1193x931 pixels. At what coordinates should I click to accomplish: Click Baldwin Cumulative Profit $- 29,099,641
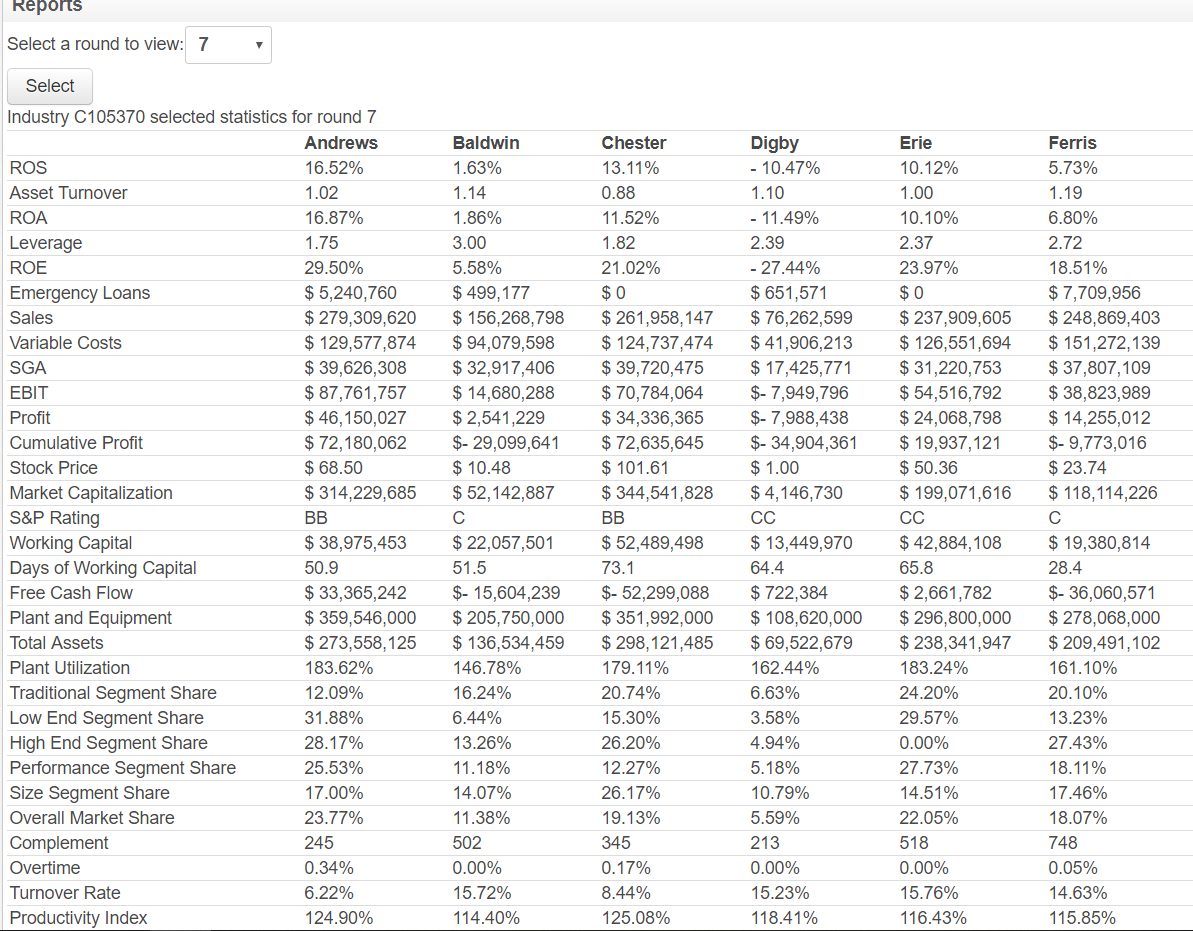click(506, 443)
